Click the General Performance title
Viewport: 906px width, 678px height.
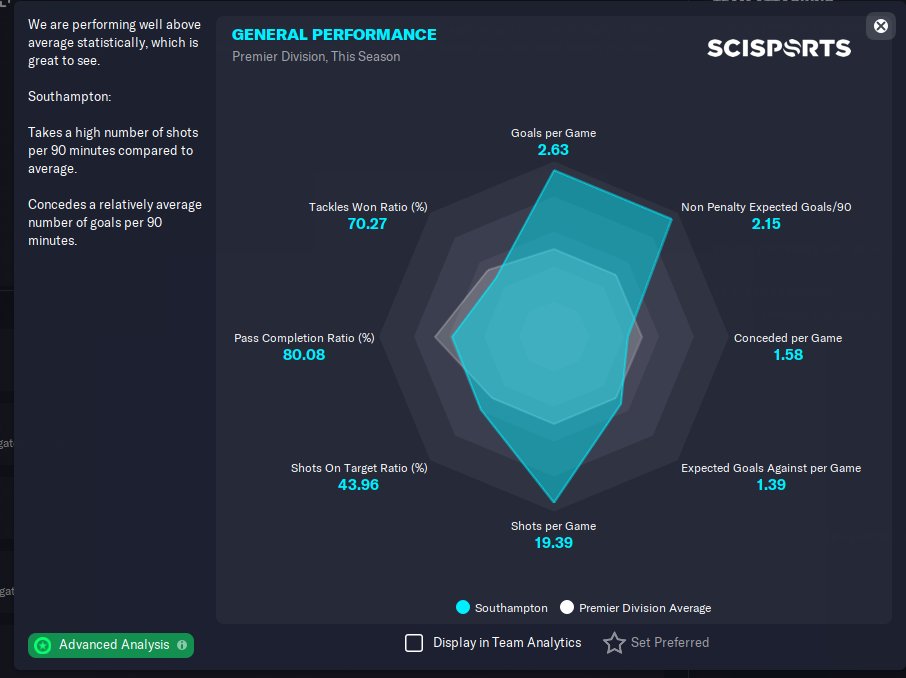click(x=334, y=35)
